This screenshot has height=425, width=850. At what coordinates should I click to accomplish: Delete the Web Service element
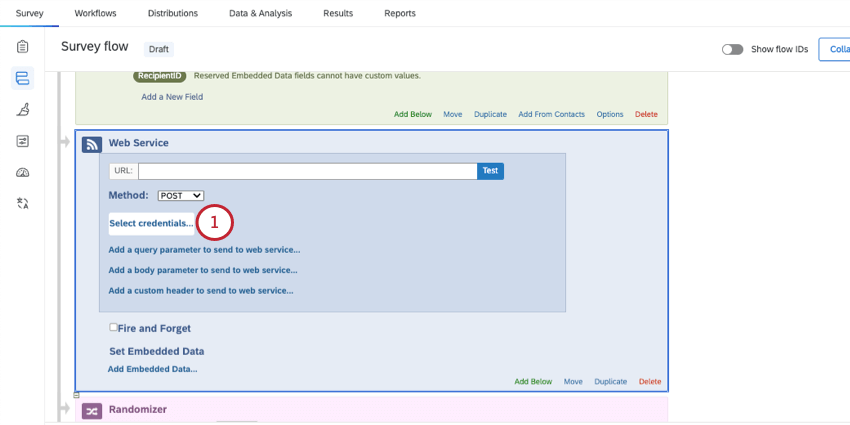[x=650, y=382]
